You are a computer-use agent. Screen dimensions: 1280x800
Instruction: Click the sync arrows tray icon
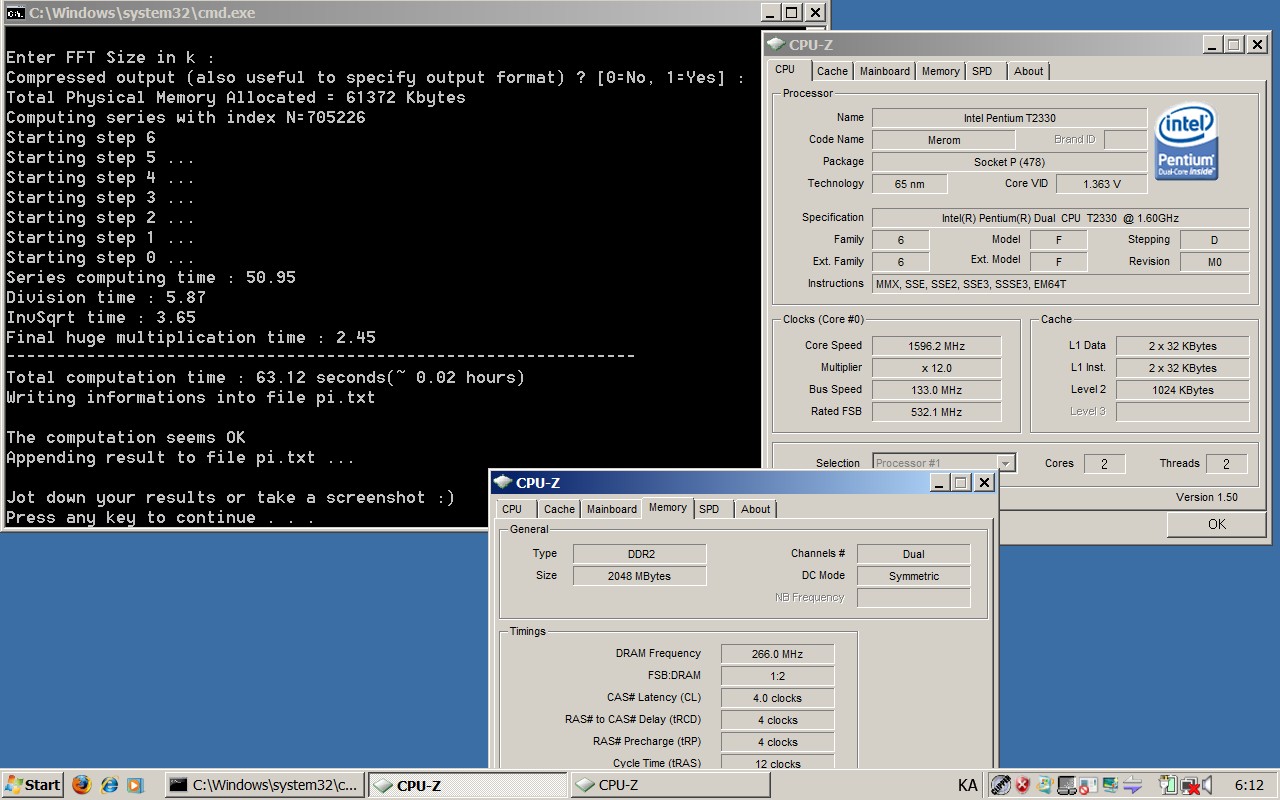pyautogui.click(x=1132, y=785)
